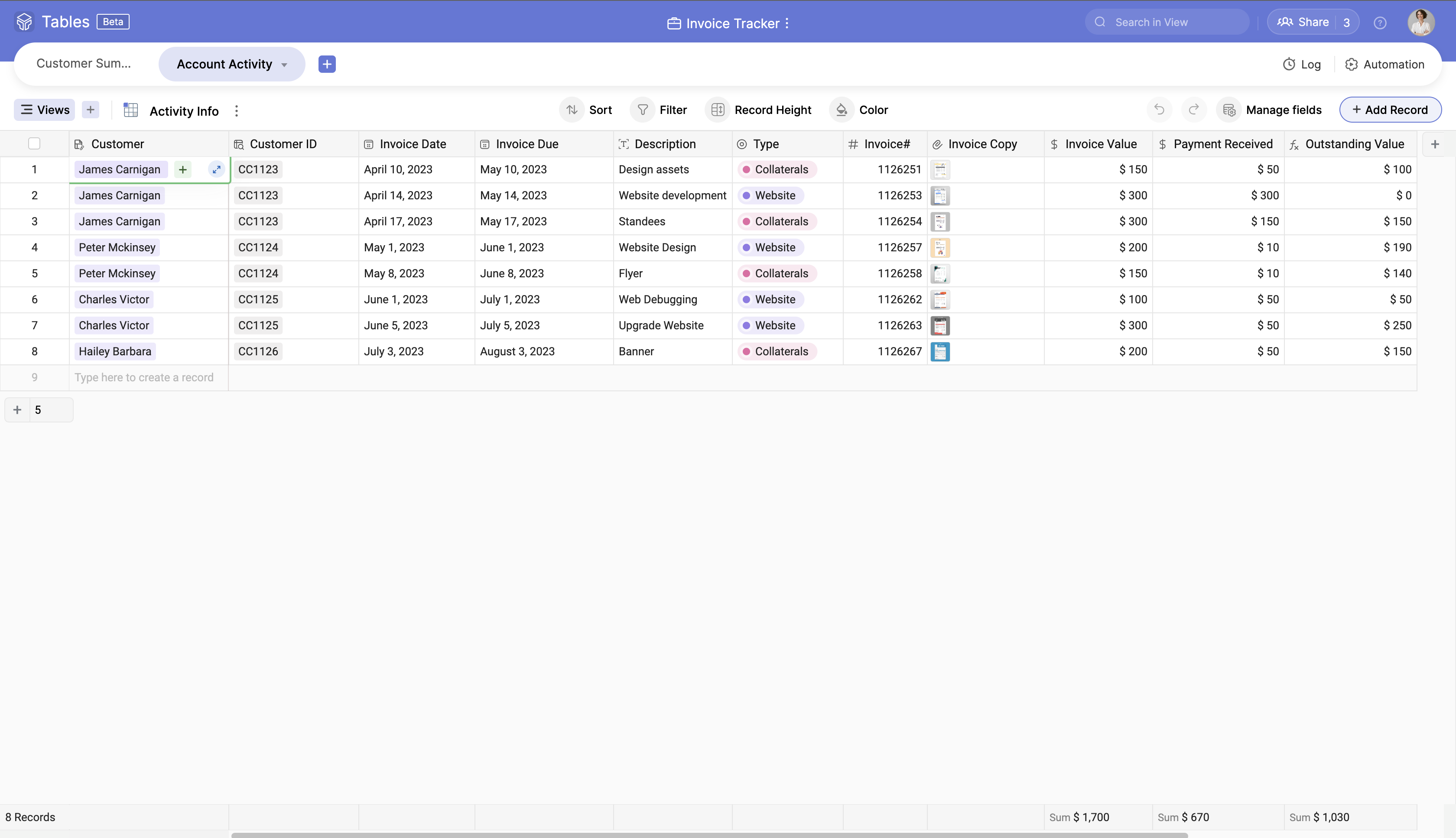Open the Automation panel
This screenshot has height=838, width=1456.
coord(1384,64)
